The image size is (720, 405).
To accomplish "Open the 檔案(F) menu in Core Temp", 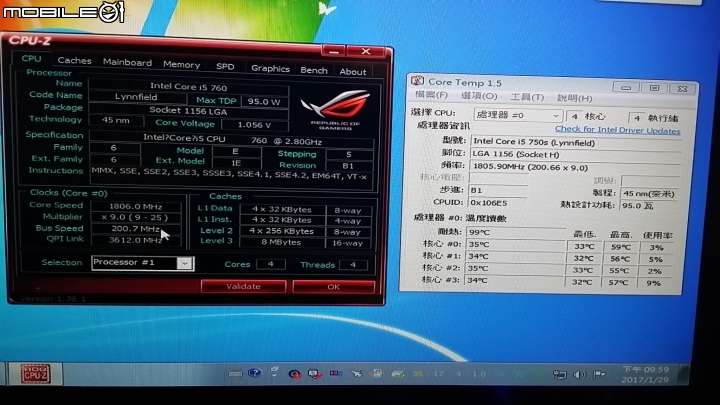I will pos(431,95).
